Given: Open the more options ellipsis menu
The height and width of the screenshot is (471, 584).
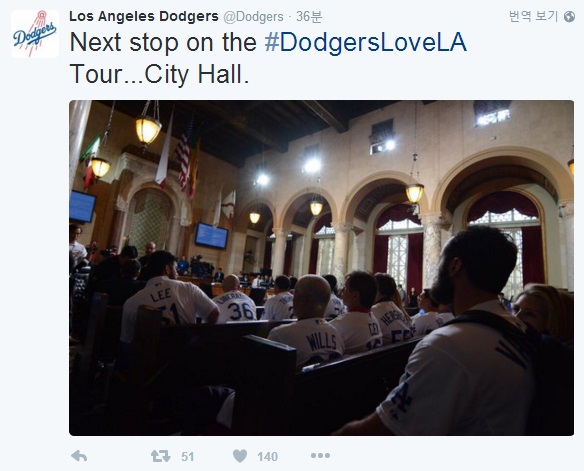Looking at the screenshot, I should tap(320, 455).
